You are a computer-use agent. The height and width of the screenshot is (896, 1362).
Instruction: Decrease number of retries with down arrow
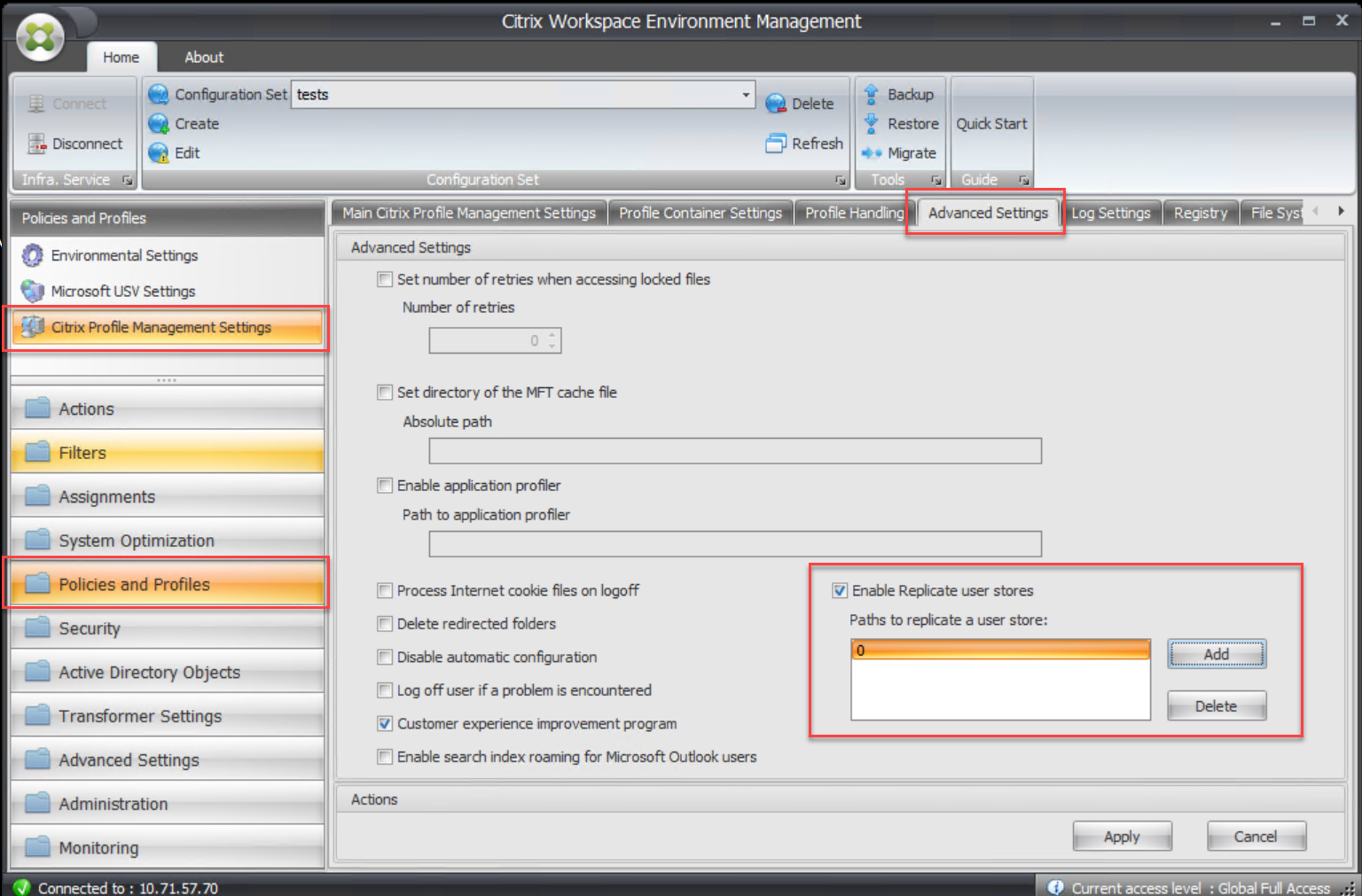[552, 346]
